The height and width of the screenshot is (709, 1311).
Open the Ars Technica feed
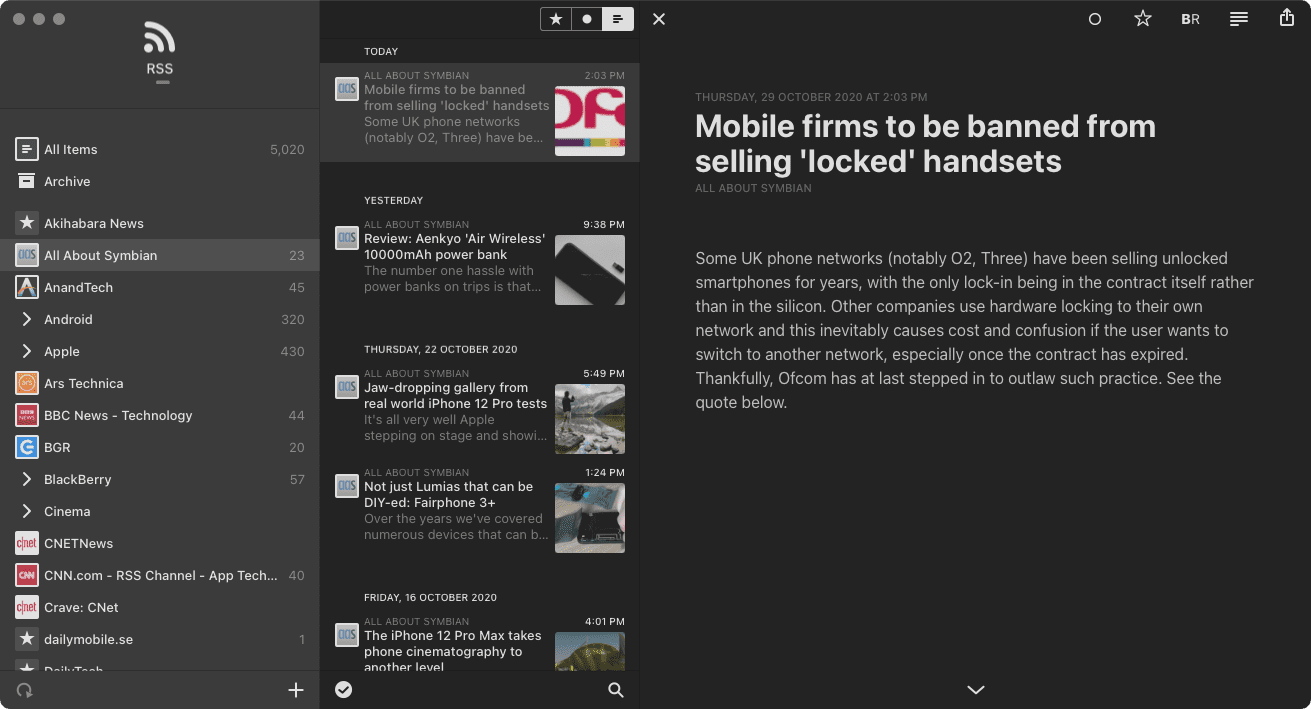pos(160,383)
